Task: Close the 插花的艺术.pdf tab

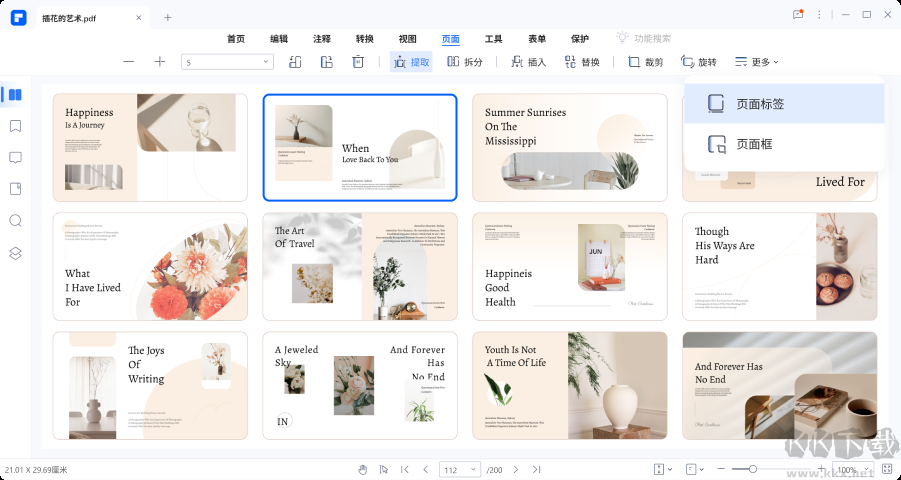Action: pos(138,18)
